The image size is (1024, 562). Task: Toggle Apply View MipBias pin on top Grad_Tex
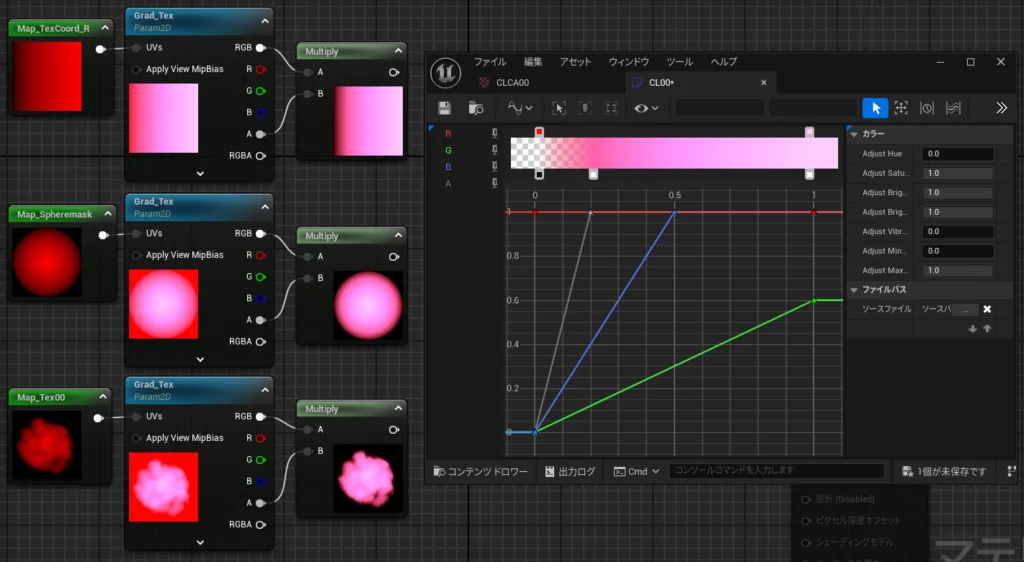coord(136,69)
